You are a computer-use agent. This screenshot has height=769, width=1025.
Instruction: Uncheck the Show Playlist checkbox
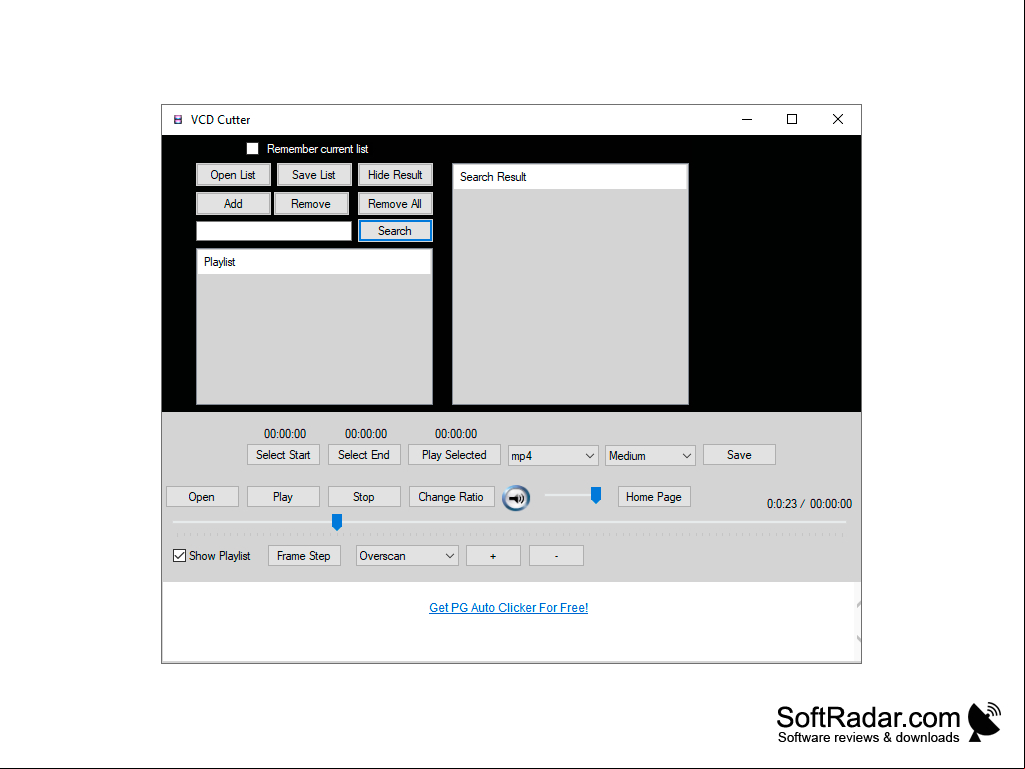[x=179, y=556]
